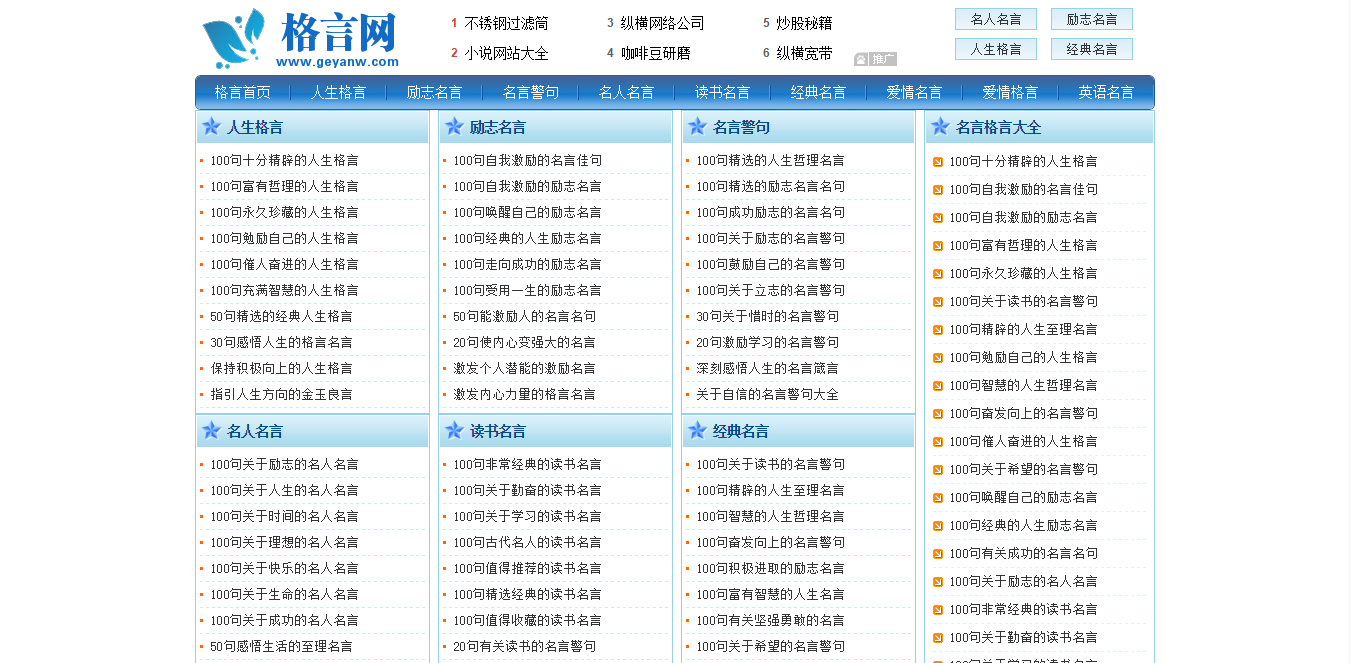Click orange arrow icon before 100句关于读书的名言警句 in sidebar
The width and height of the screenshot is (1350, 663).
click(938, 302)
